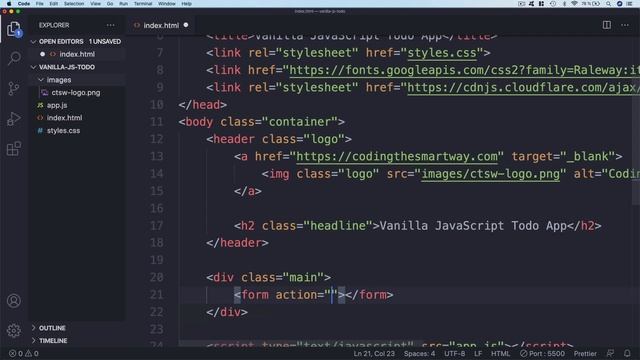Open the Go menu
The image size is (640, 360).
coord(110,4)
